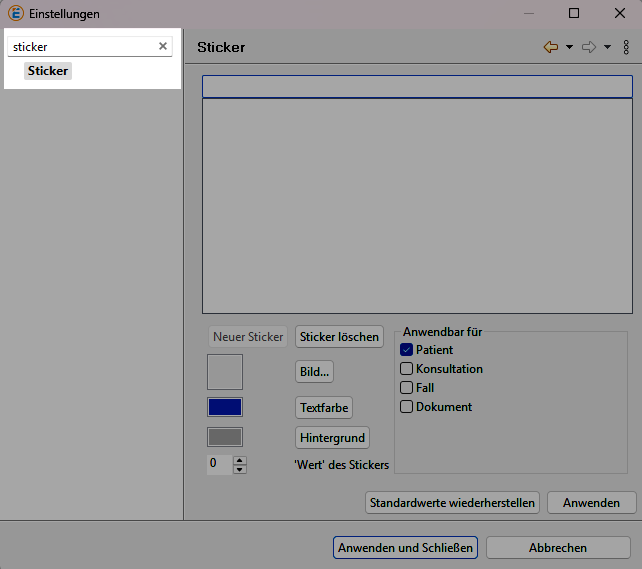642x569 pixels.
Task: Enable the Konsultation checkbox
Action: tap(407, 369)
